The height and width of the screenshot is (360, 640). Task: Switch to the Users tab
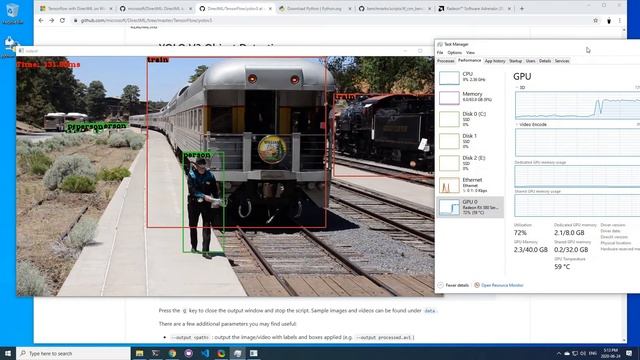click(530, 61)
